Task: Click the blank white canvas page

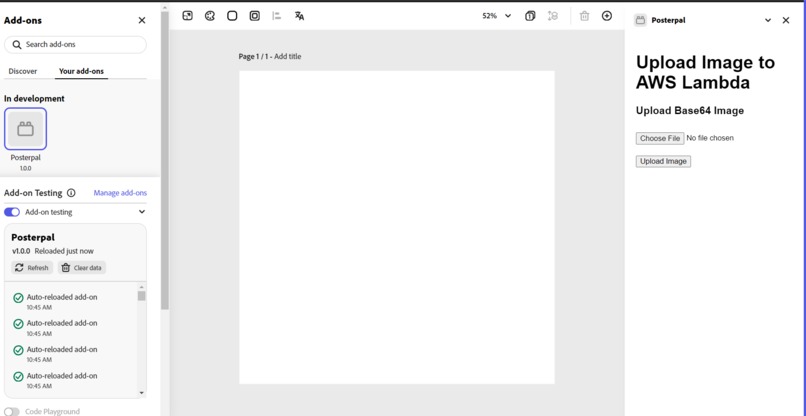Action: (397, 227)
